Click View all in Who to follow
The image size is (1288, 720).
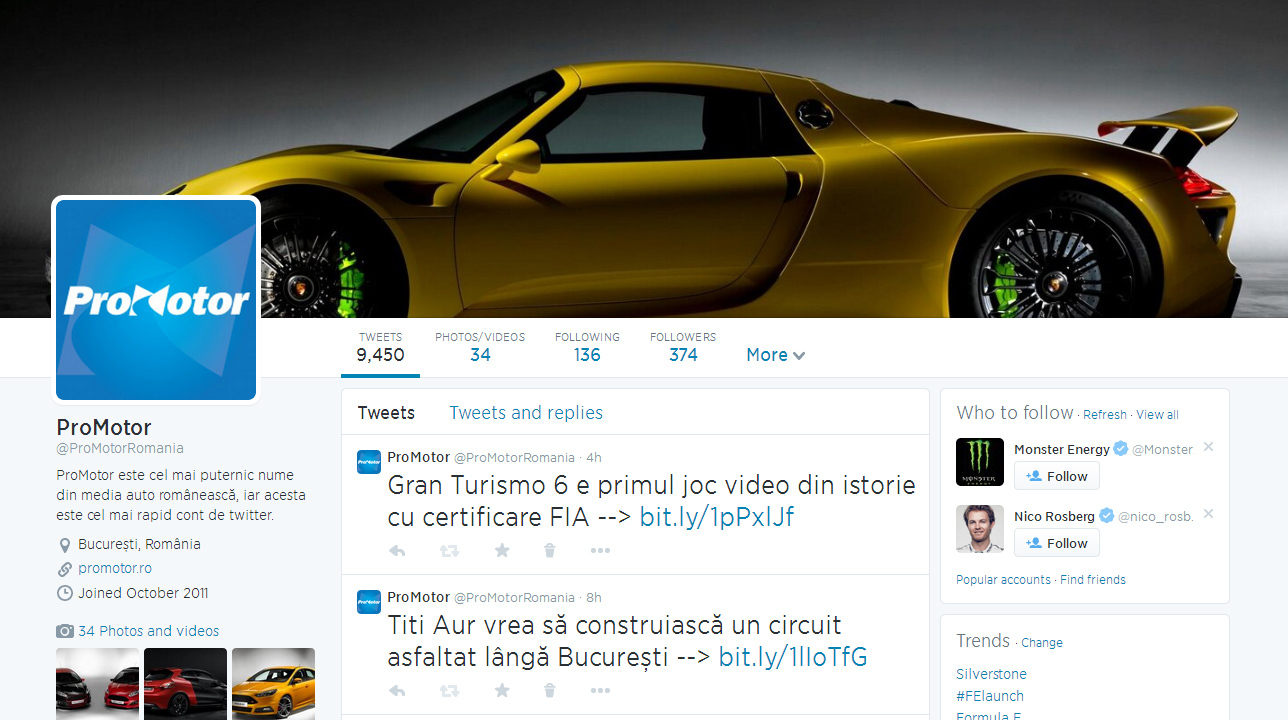pos(1157,415)
